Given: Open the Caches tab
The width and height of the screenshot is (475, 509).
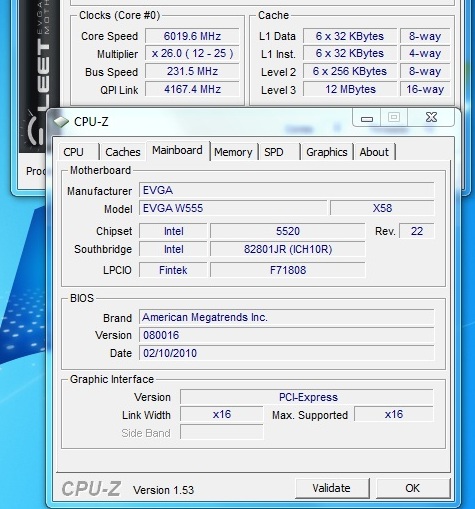Looking at the screenshot, I should (x=123, y=152).
